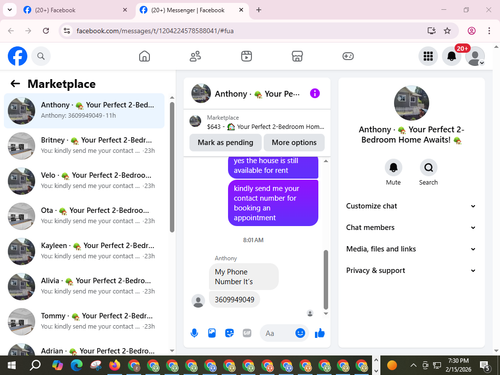Click chat header Anthony listing title

click(x=257, y=94)
